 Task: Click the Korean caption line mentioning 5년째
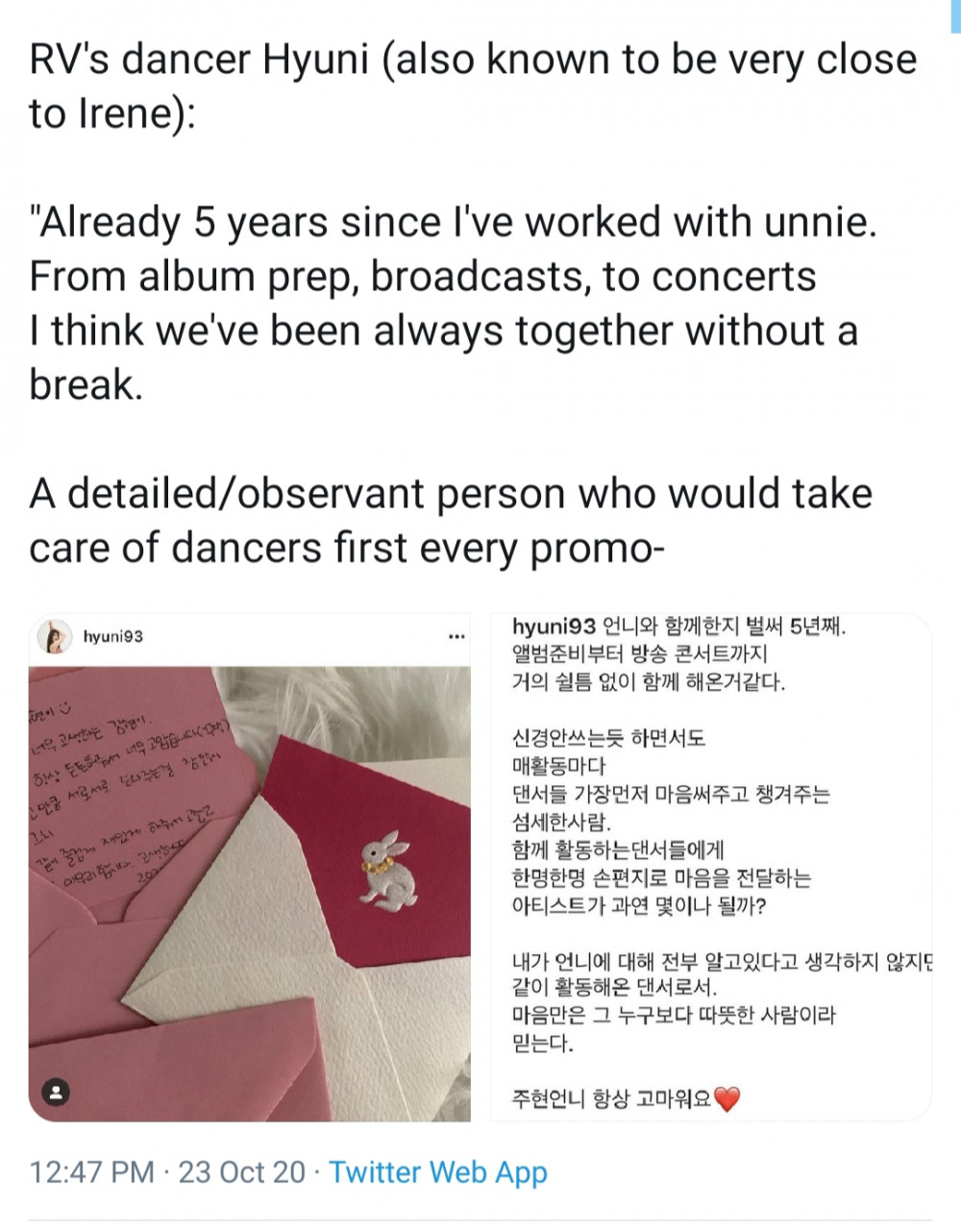(x=678, y=628)
